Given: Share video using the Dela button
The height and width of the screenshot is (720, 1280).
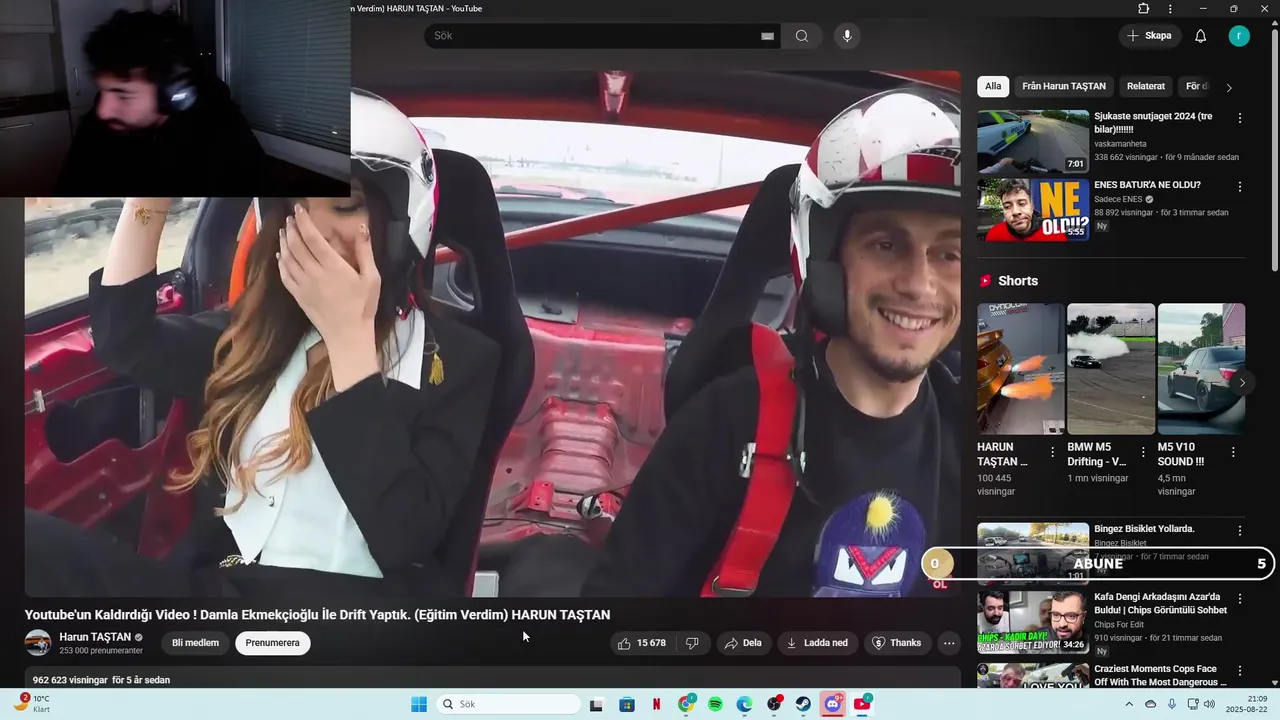Looking at the screenshot, I should click(743, 643).
